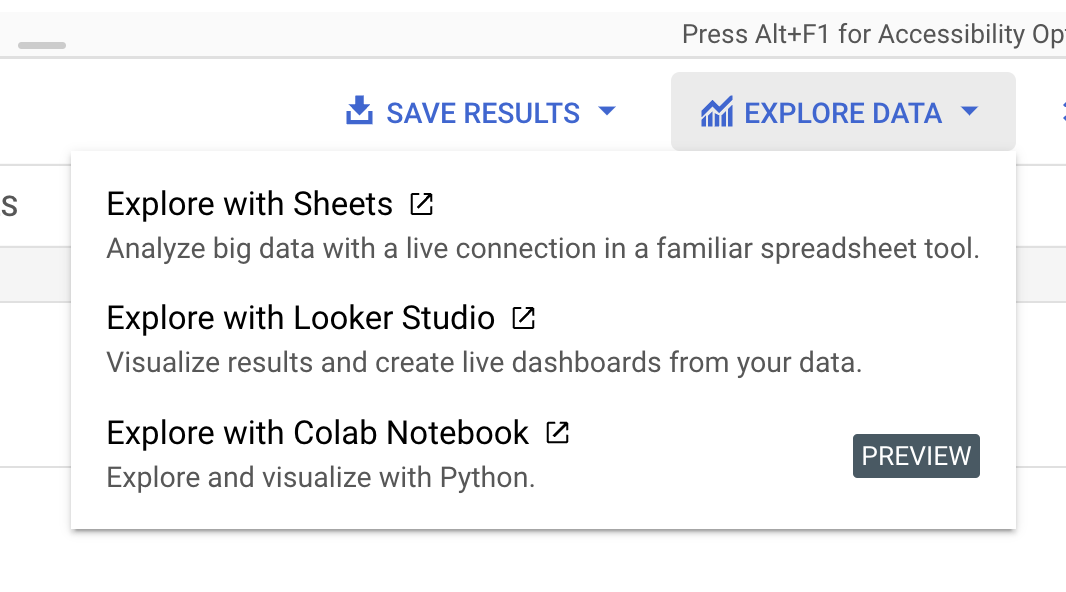Open Explore with Colab Notebook
The width and height of the screenshot is (1066, 592).
317,433
